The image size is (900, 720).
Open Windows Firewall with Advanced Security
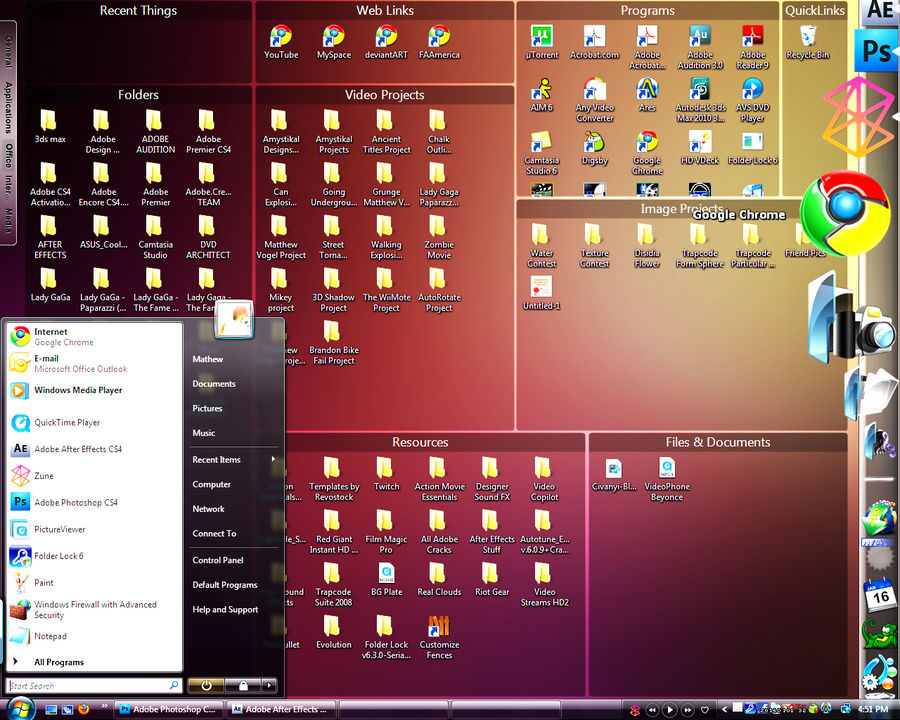[94, 609]
